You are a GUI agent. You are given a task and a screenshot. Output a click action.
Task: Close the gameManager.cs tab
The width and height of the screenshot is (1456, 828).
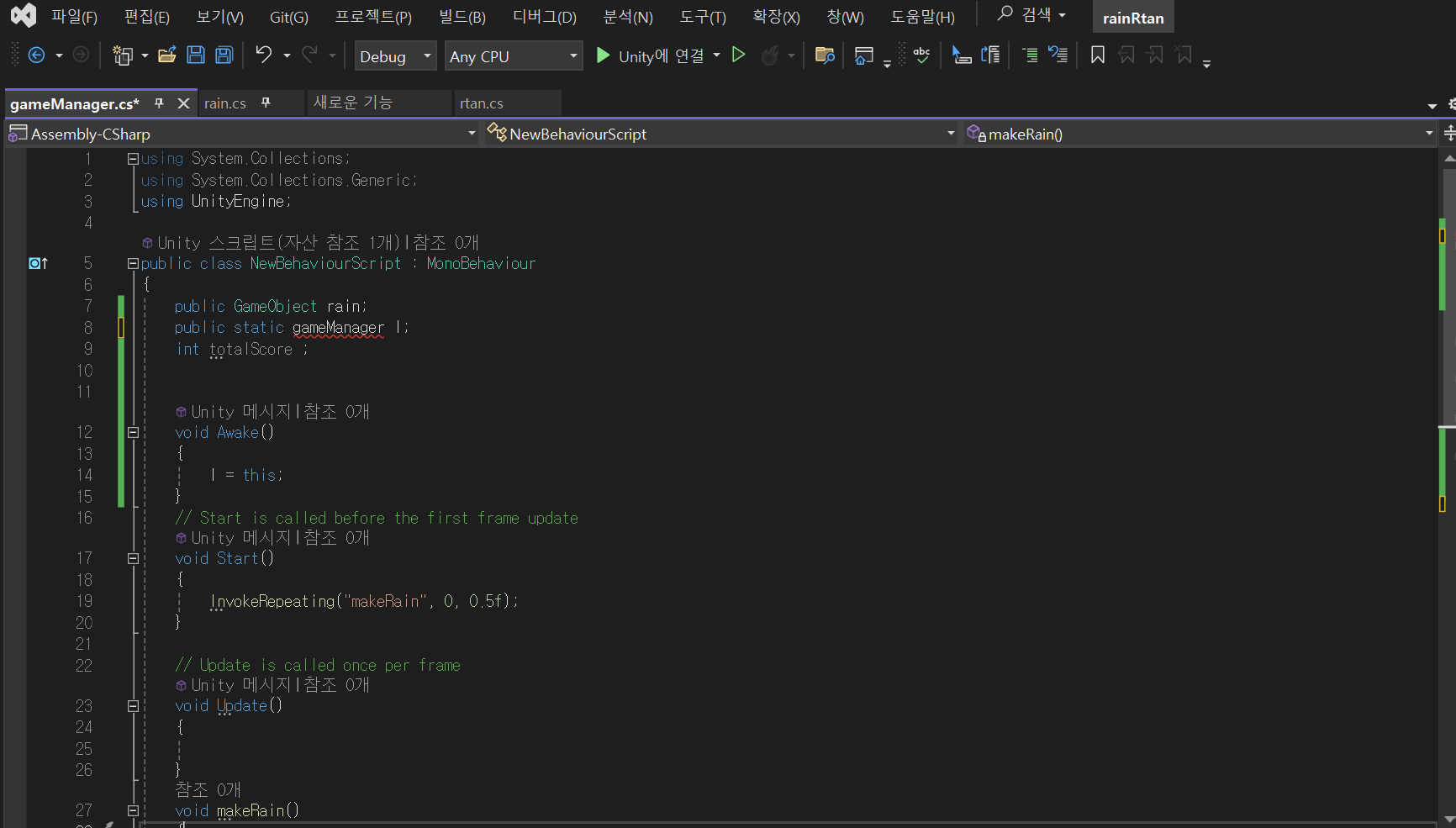pyautogui.click(x=183, y=103)
